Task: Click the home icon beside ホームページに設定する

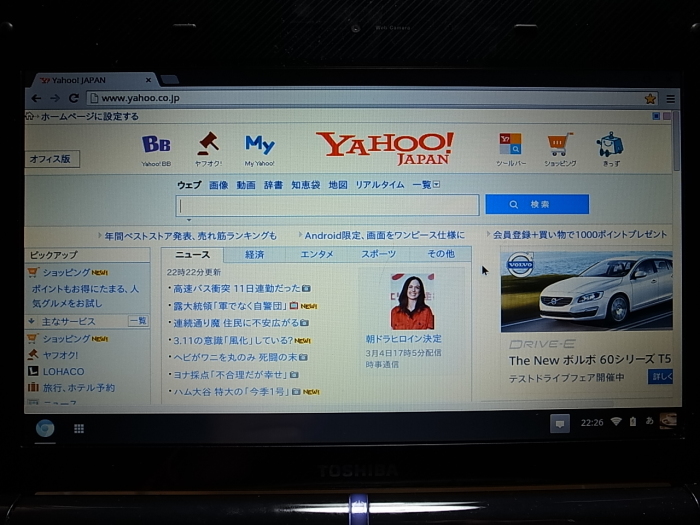Action: tap(29, 116)
